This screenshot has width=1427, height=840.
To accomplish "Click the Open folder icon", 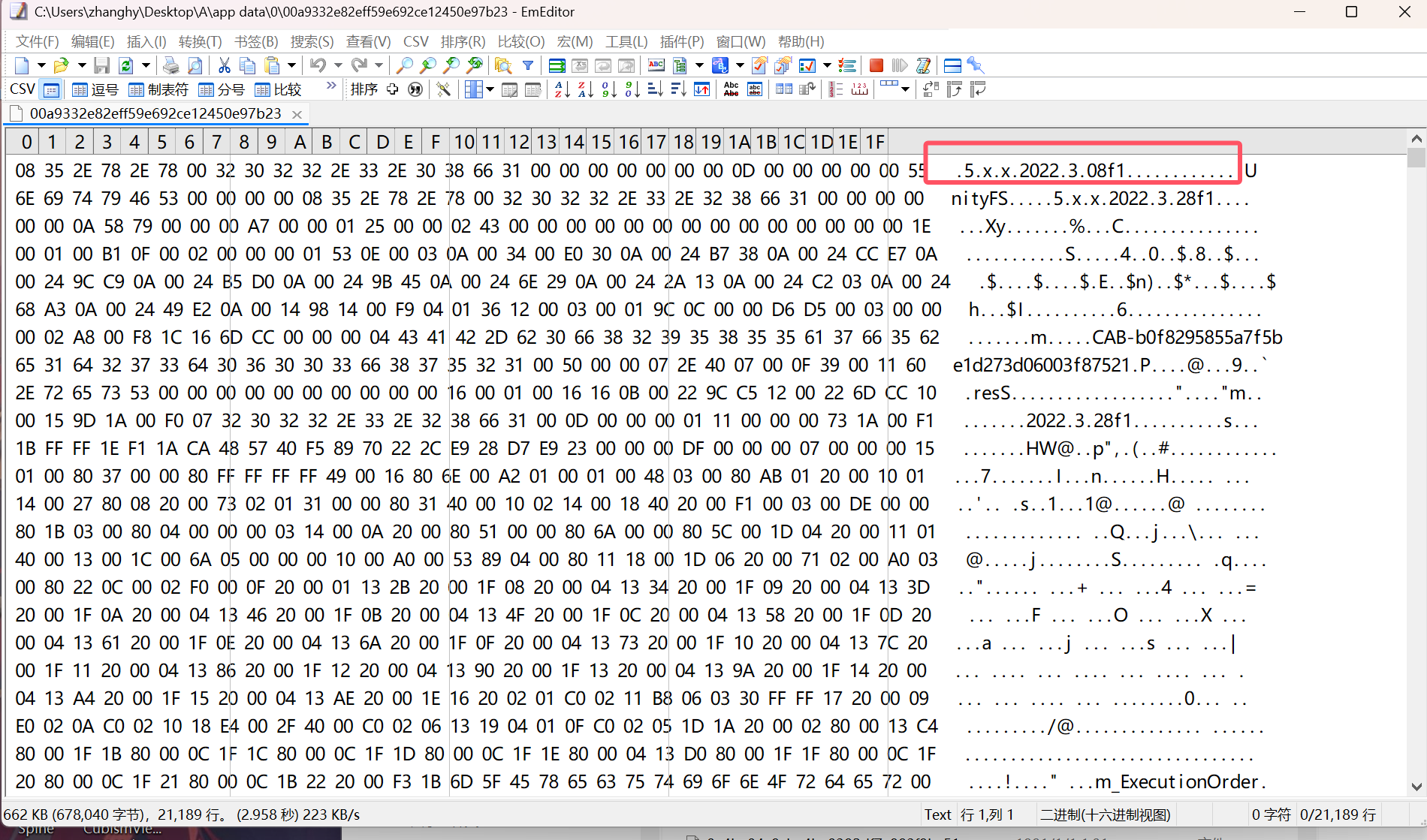I will pos(61,65).
